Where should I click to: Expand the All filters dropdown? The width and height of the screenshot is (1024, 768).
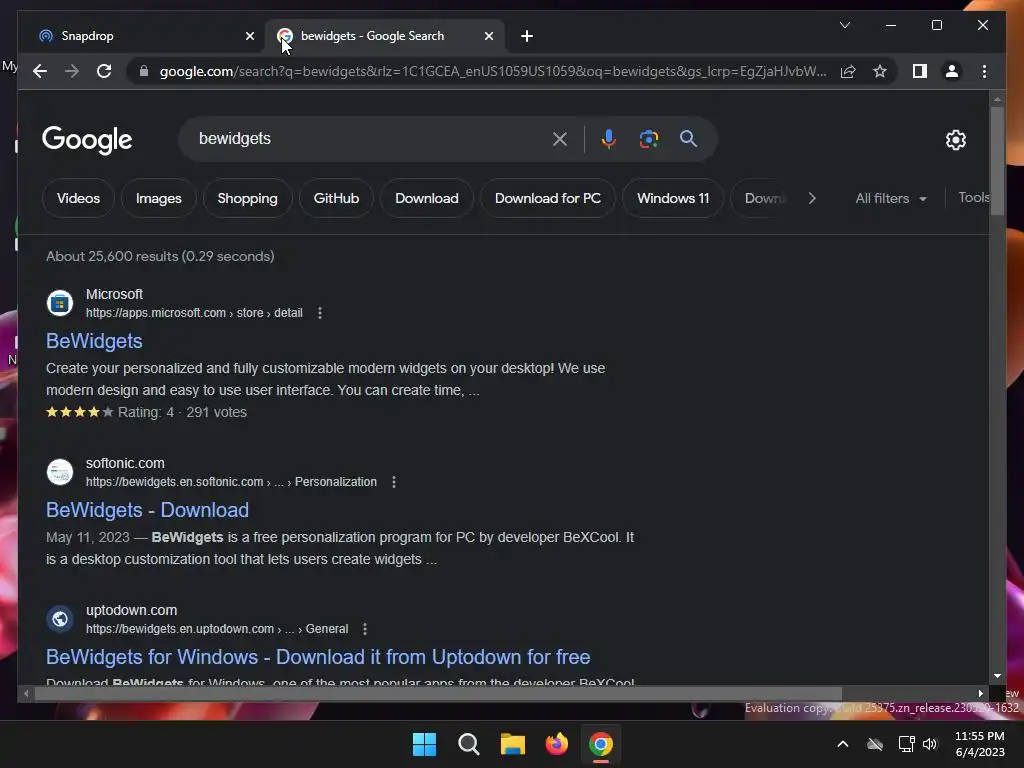pos(891,198)
